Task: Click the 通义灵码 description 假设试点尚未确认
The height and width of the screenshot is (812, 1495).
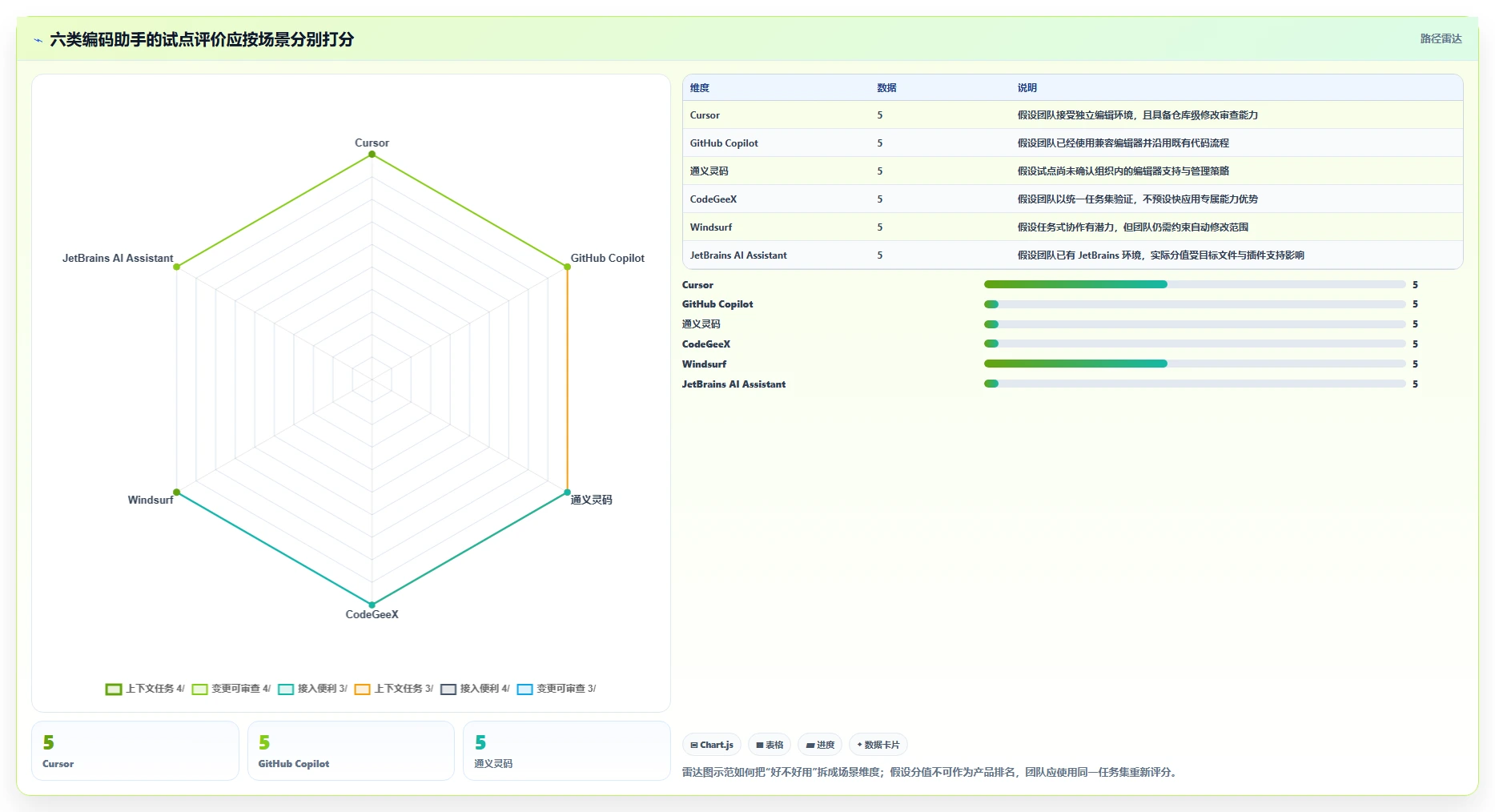Action: point(1123,171)
